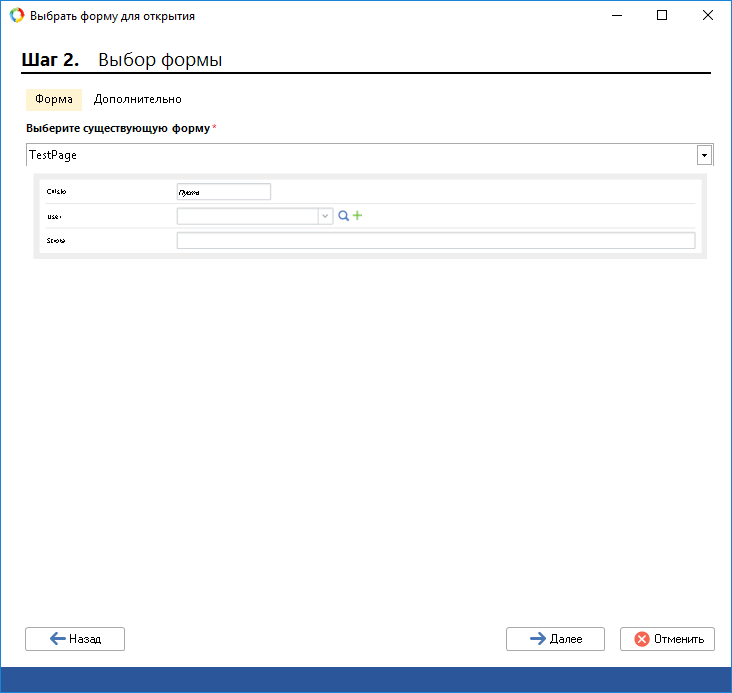Minimize the form selection window
The height and width of the screenshot is (693, 732).
(x=615, y=16)
